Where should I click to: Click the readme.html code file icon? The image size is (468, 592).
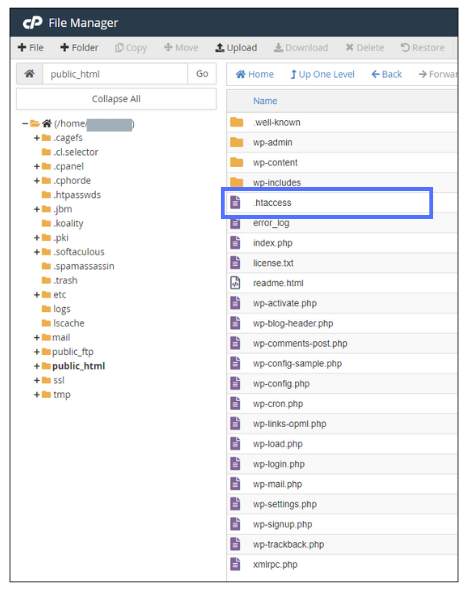pyautogui.click(x=235, y=283)
